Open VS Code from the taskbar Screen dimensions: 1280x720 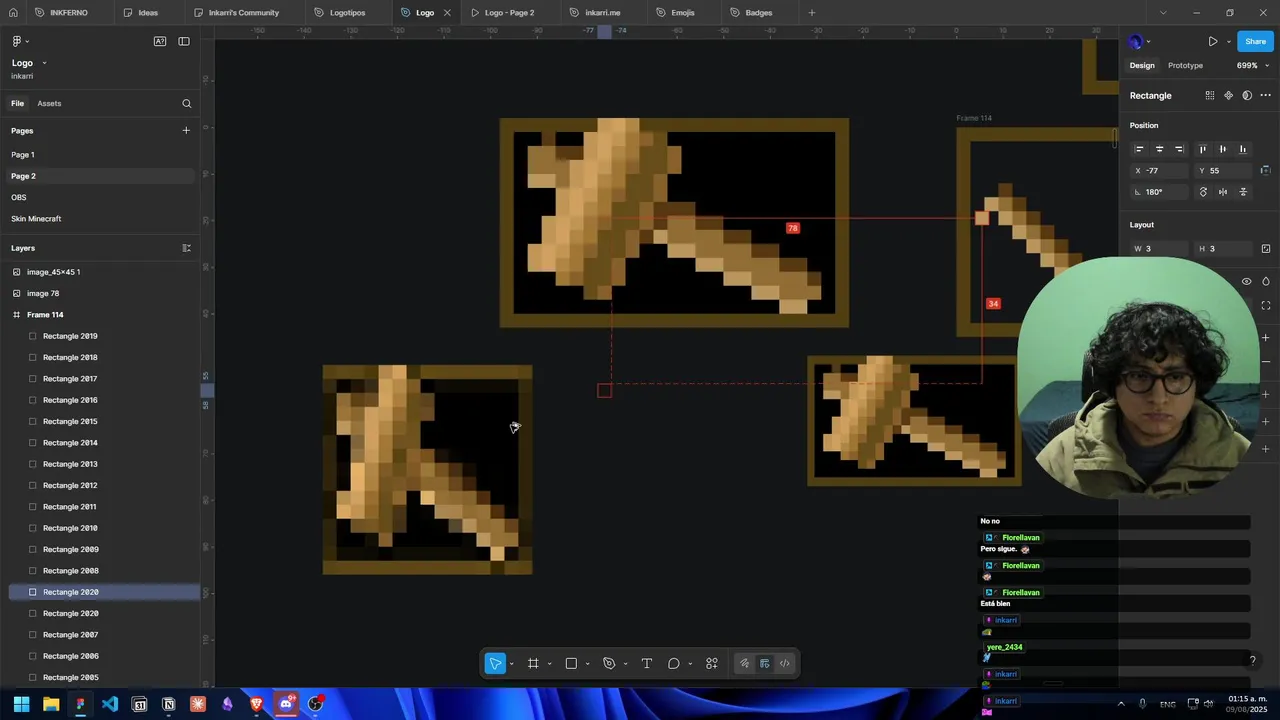pos(110,704)
